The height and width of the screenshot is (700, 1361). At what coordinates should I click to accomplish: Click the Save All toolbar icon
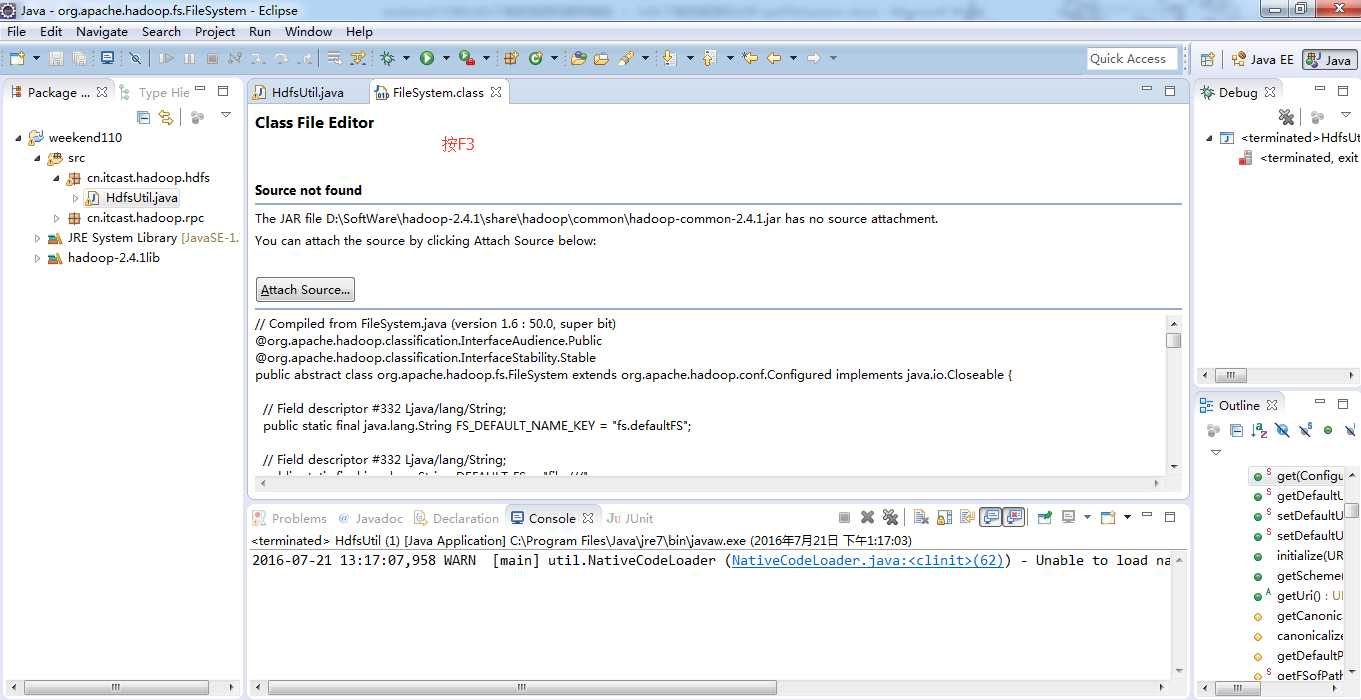(79, 58)
